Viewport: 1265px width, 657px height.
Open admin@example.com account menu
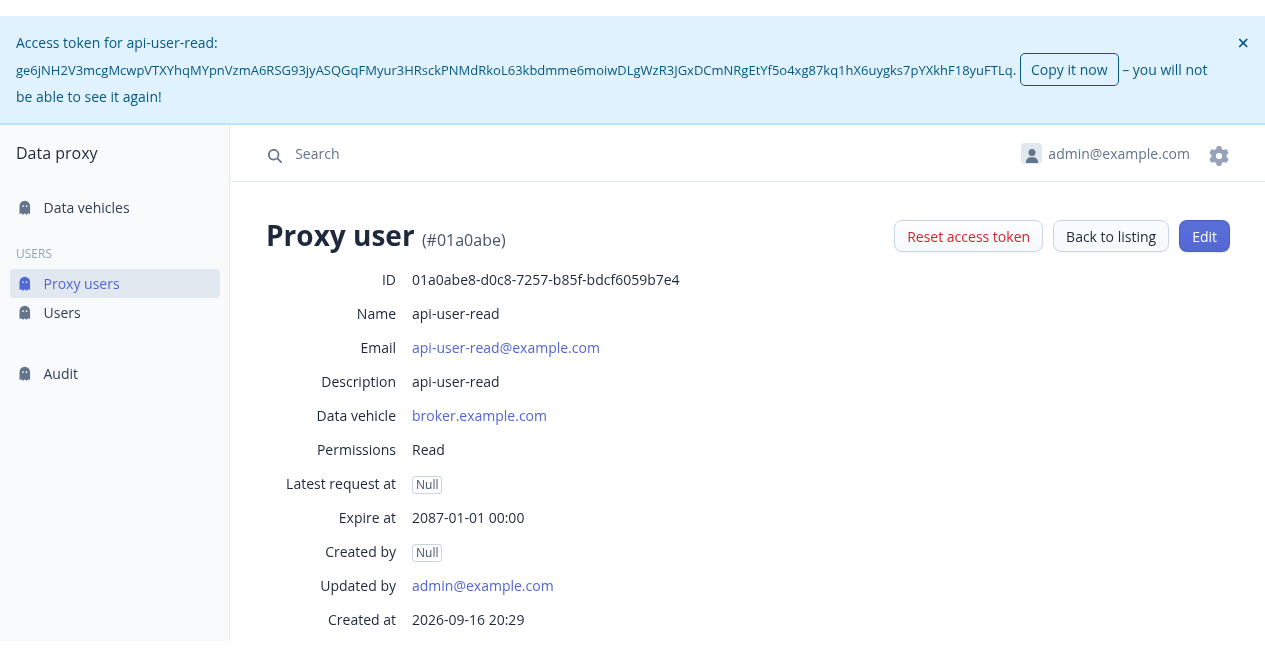coord(1105,154)
